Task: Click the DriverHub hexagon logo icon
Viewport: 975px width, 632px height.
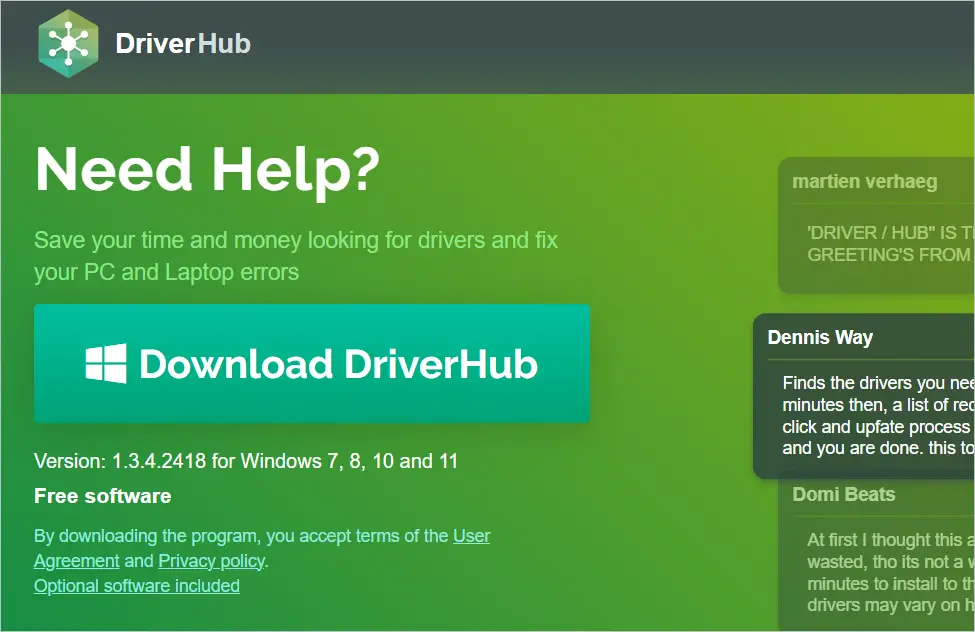Action: [68, 44]
